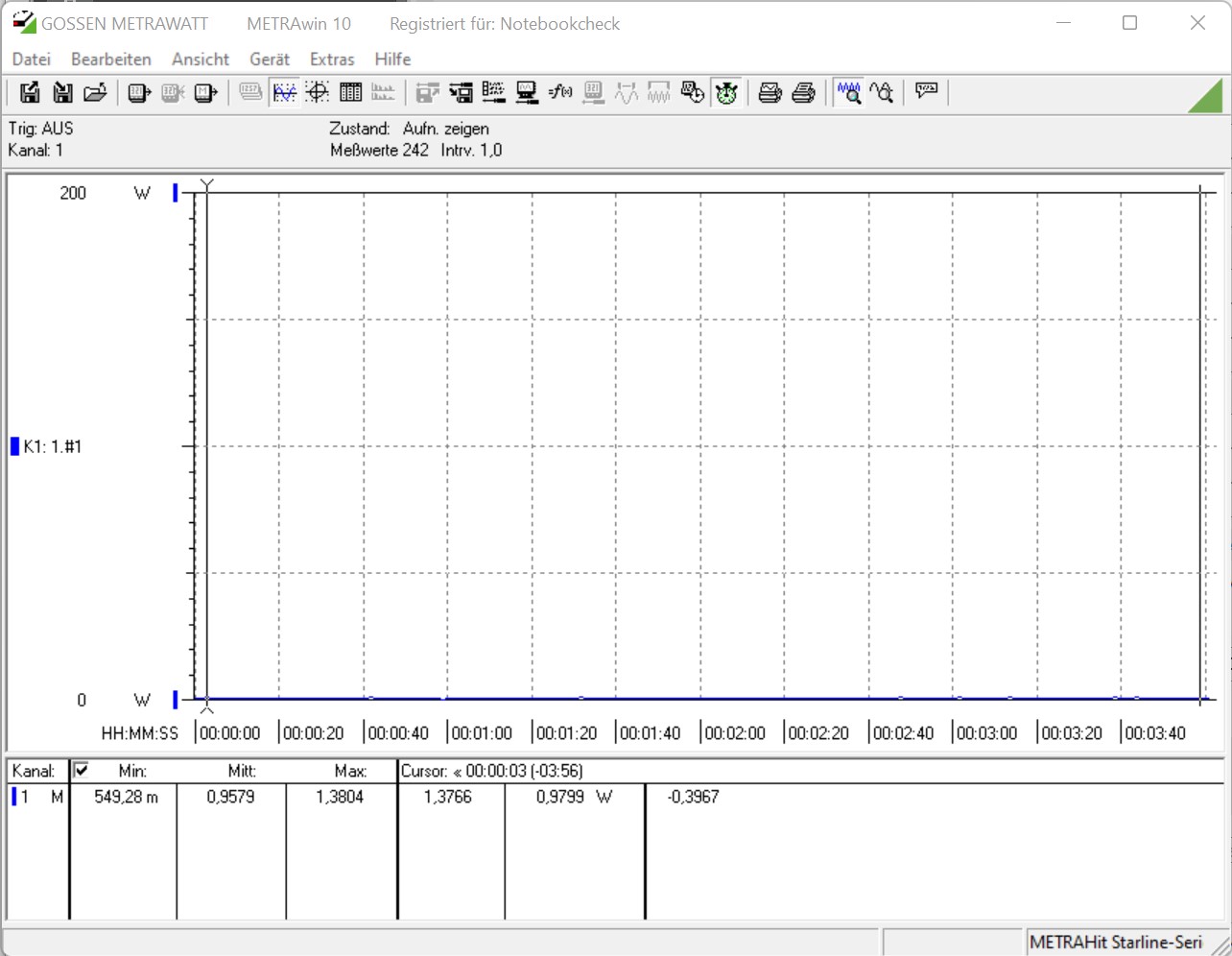Screen dimensions: 1232x956
Task: Click the open folder icon
Action: (95, 92)
